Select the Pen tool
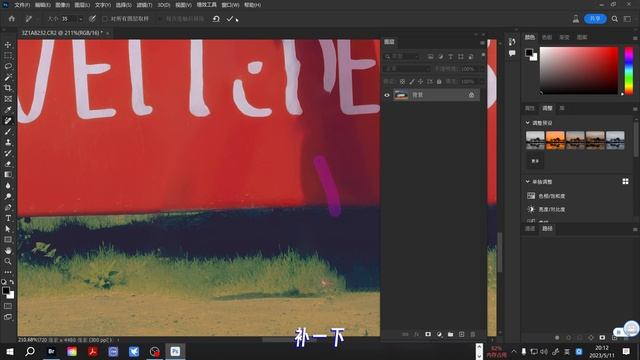 click(8, 207)
